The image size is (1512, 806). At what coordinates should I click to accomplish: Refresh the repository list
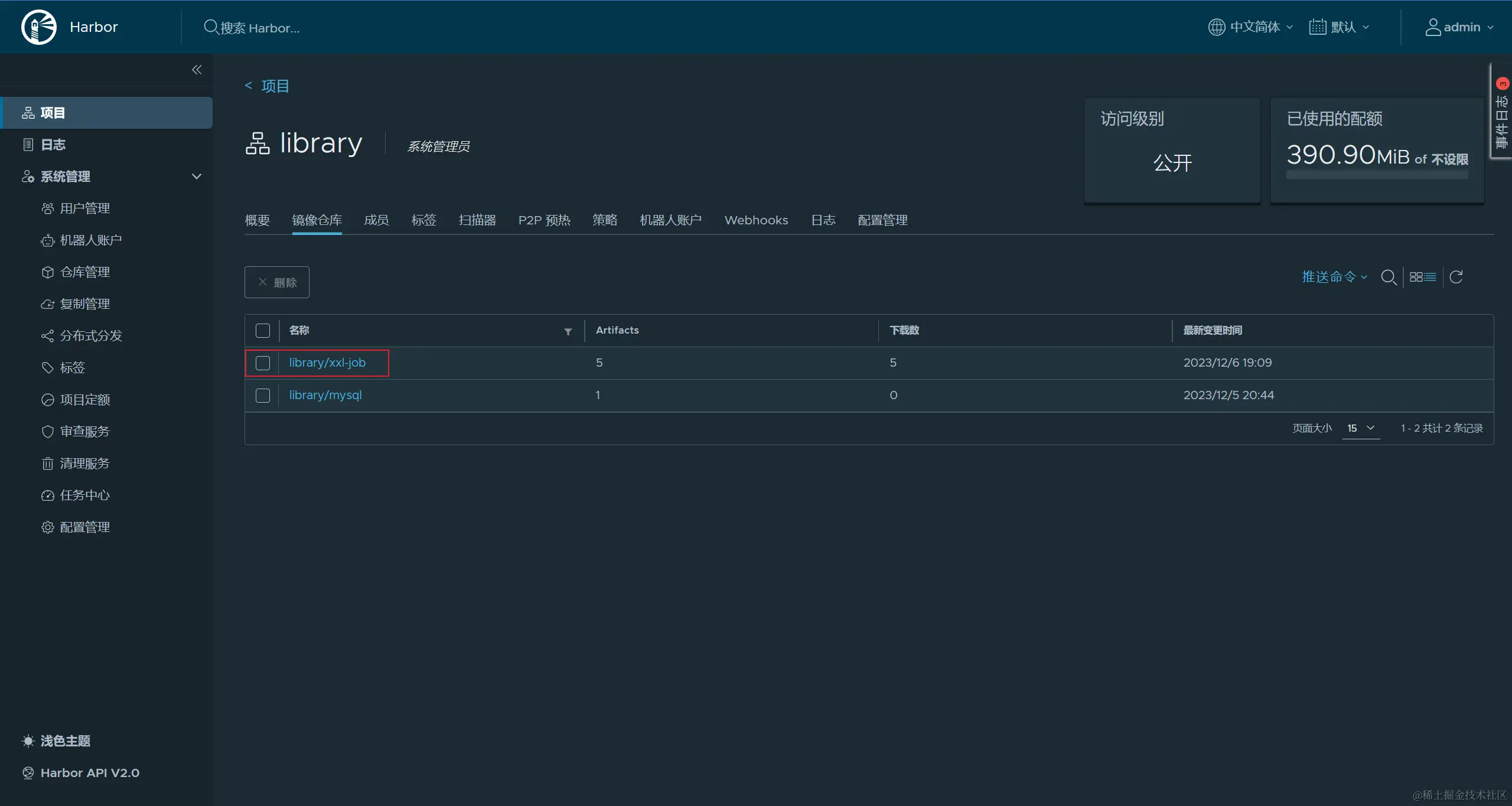pos(1456,277)
